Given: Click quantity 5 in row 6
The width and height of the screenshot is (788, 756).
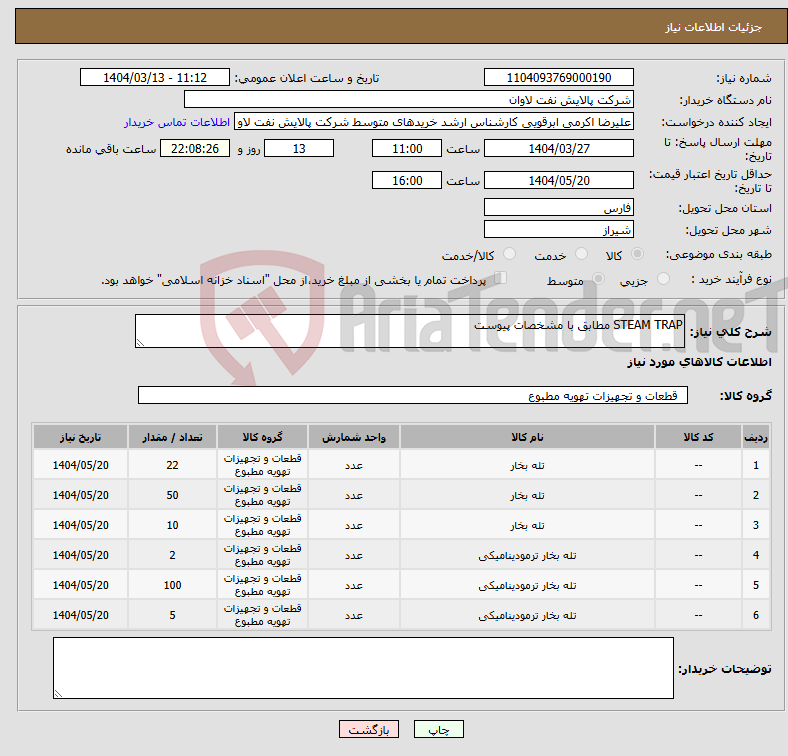Looking at the screenshot, I should click(172, 615).
